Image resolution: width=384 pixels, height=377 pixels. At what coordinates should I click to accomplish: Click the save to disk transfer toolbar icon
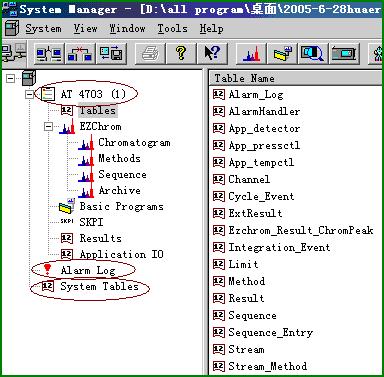pos(111,53)
